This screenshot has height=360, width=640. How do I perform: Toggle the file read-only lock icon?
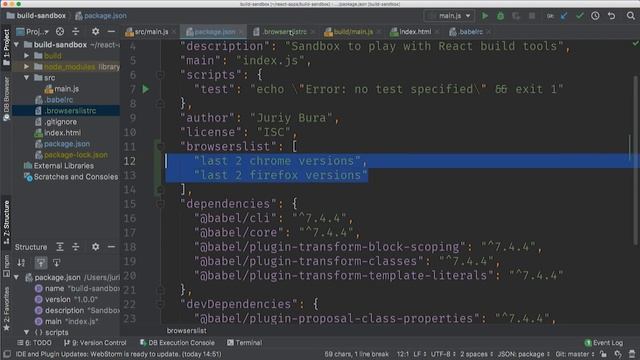point(604,354)
